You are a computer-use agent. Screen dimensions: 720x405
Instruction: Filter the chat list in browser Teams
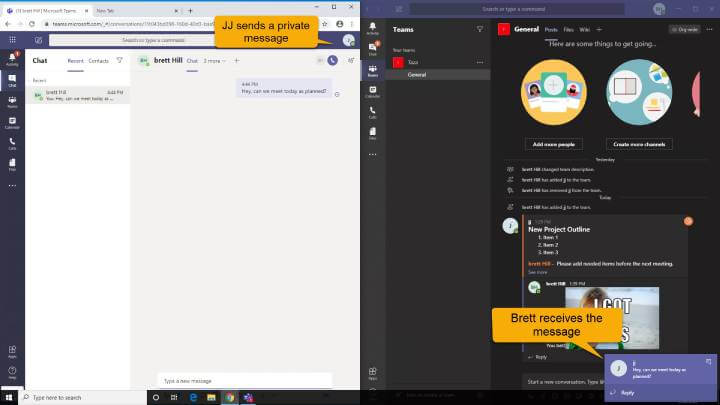(x=119, y=60)
